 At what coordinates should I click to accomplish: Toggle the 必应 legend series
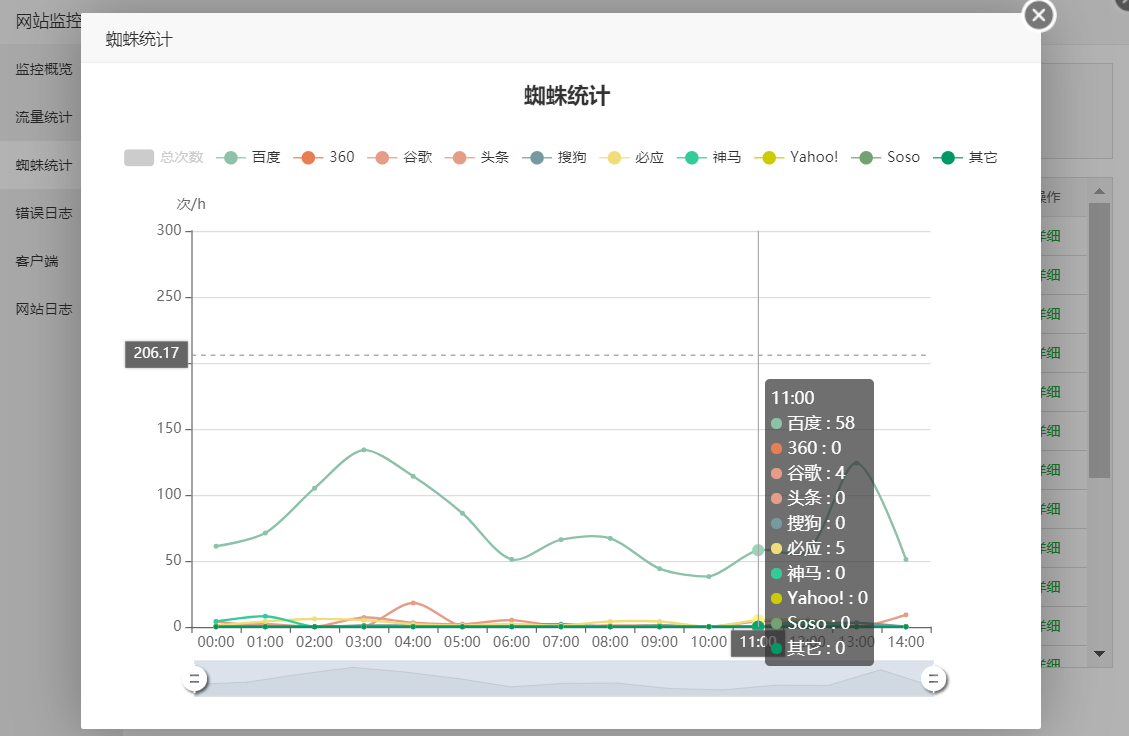pos(631,157)
